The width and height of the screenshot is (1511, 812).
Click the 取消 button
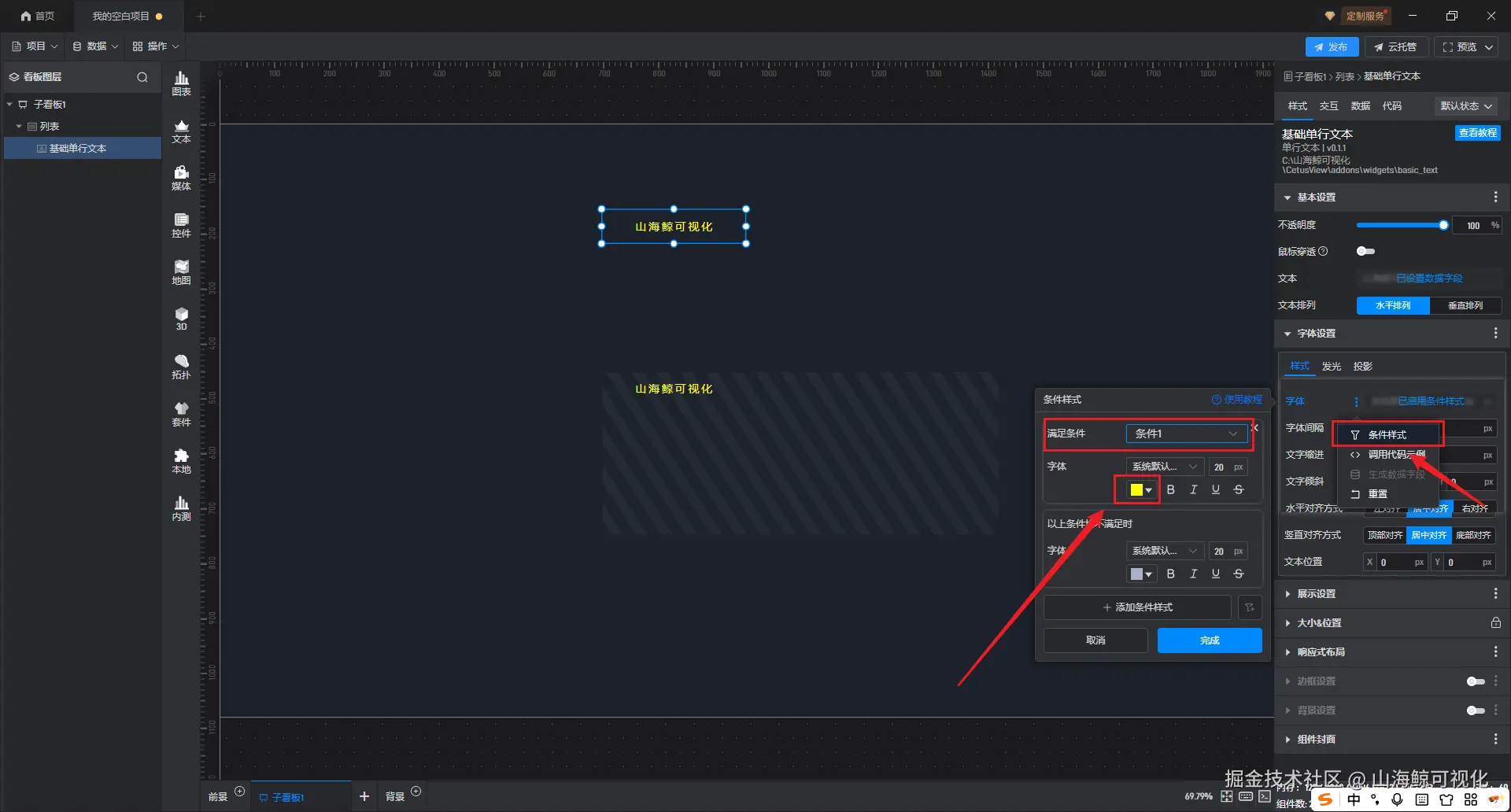[x=1095, y=640]
